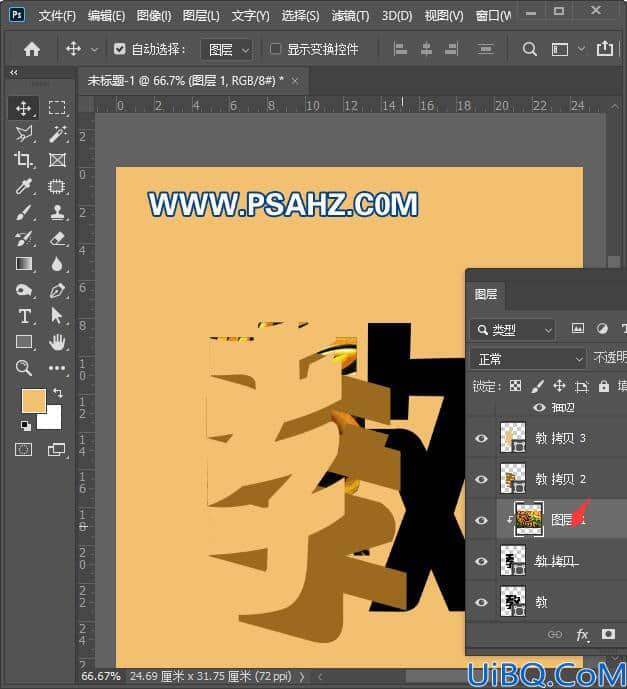This screenshot has height=689, width=627.
Task: Toggle lock image pixels brush icon
Action: (x=537, y=386)
